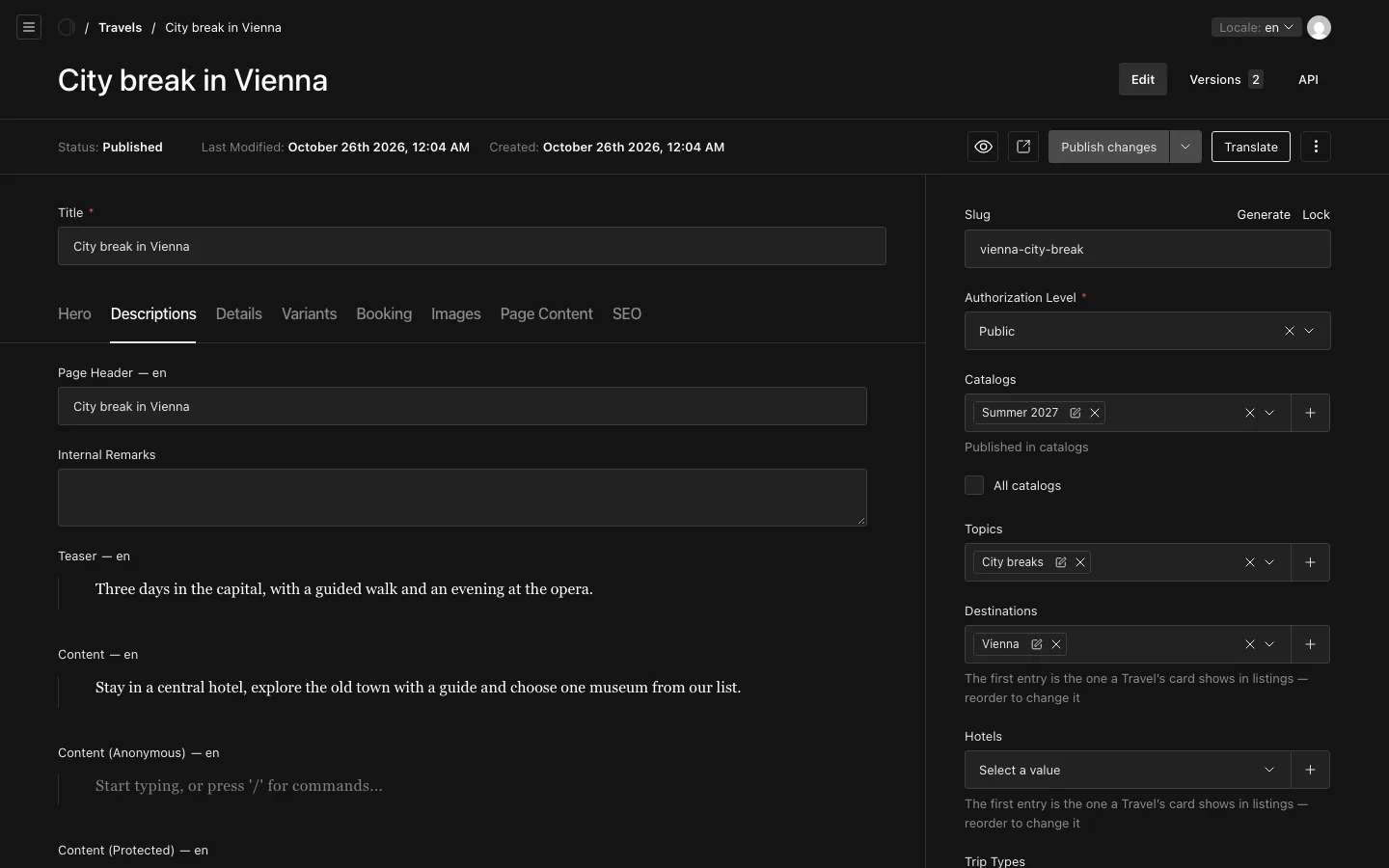Screen dimensions: 1389x868
Task: Expand the Publish changes options arrow
Action: [x=1185, y=147]
